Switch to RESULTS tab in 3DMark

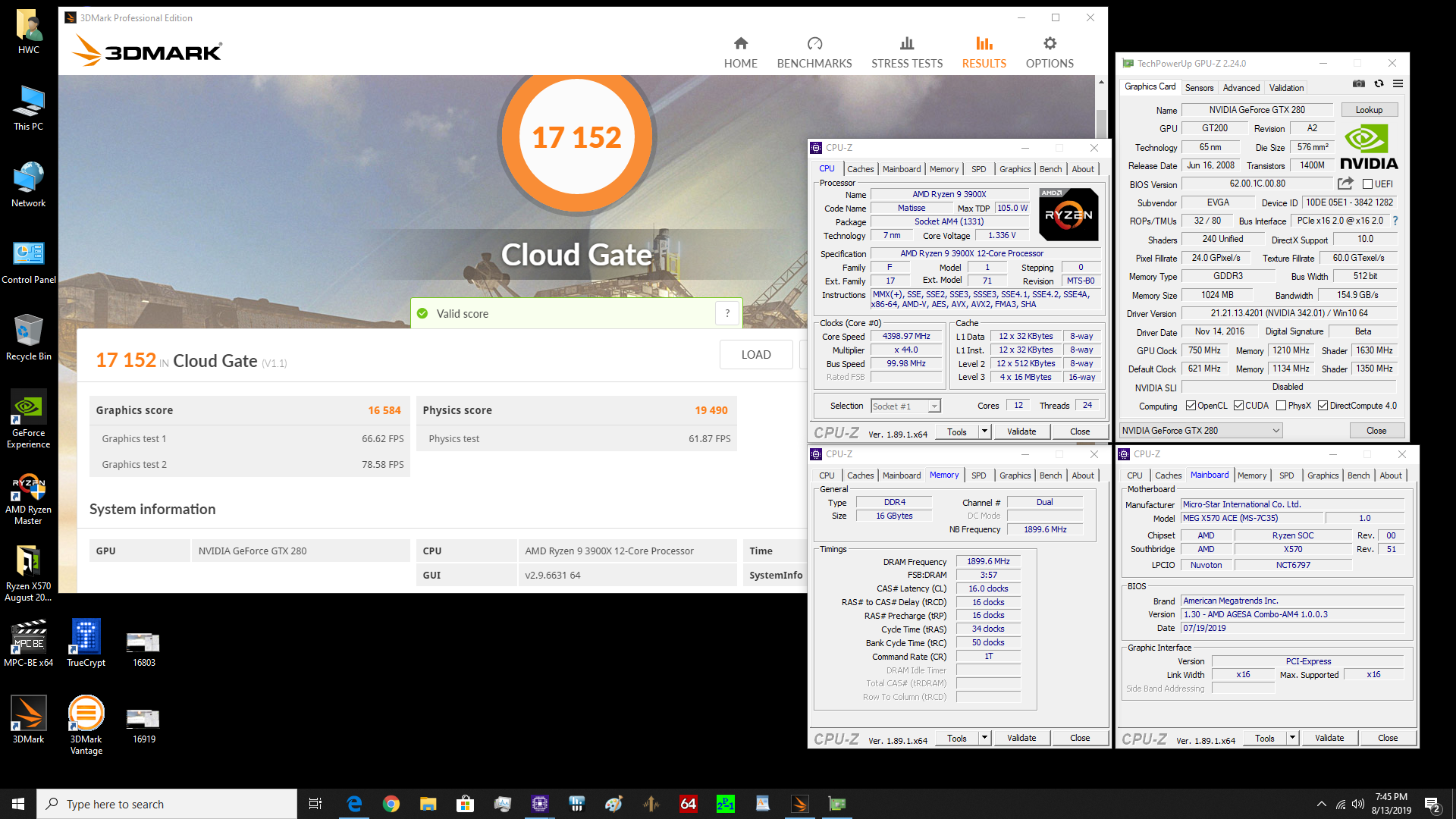click(984, 52)
